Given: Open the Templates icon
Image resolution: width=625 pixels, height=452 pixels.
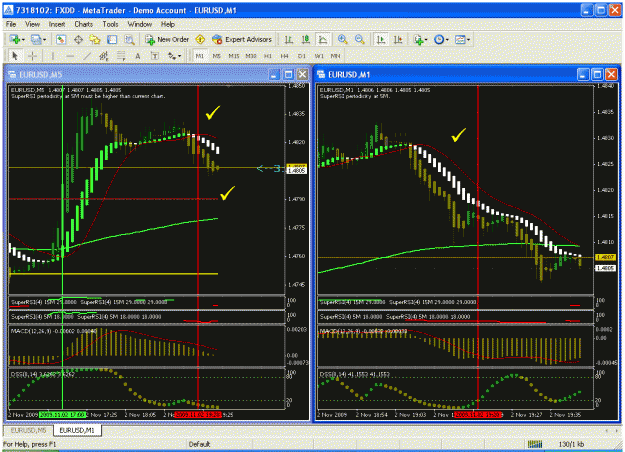Looking at the screenshot, I should [x=460, y=39].
